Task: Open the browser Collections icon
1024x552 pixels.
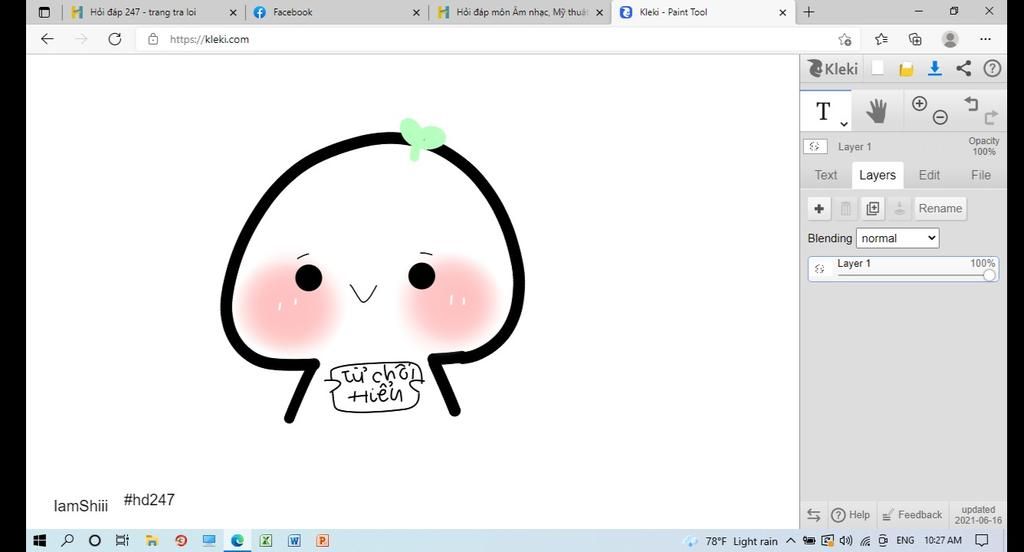Action: point(915,39)
